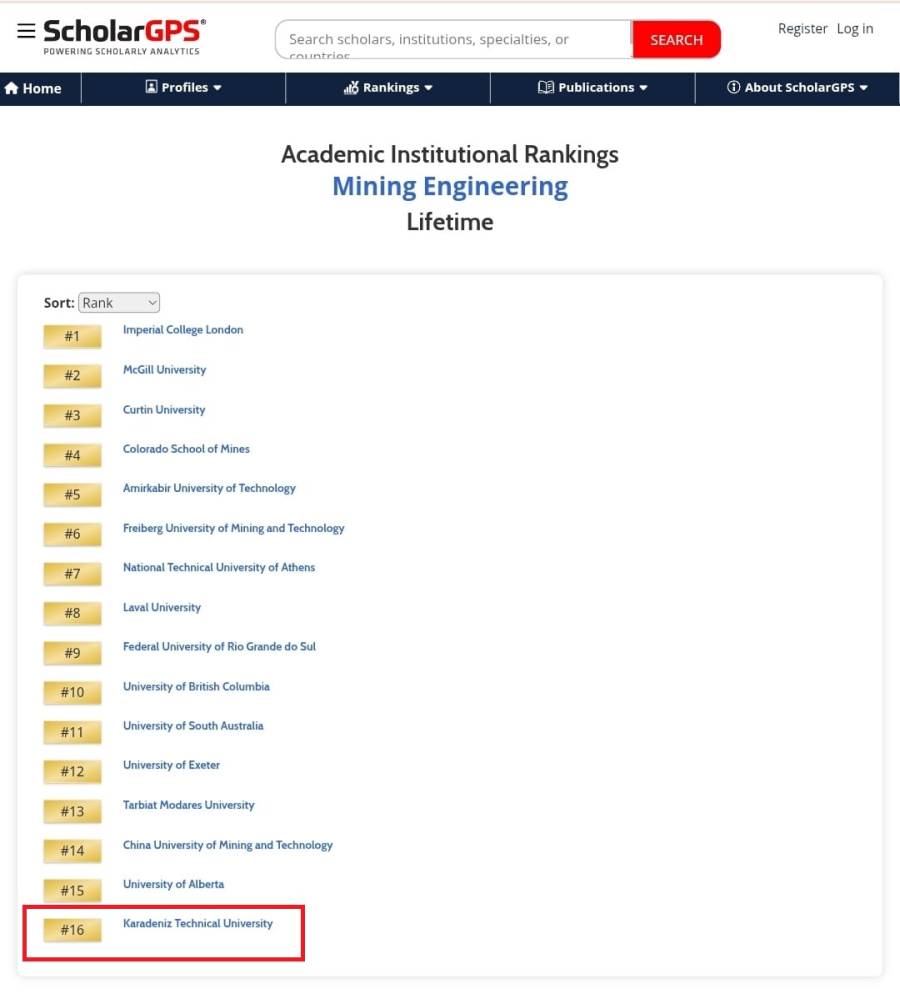Image resolution: width=900 pixels, height=994 pixels.
Task: Expand the Profiles menu
Action: coord(184,88)
